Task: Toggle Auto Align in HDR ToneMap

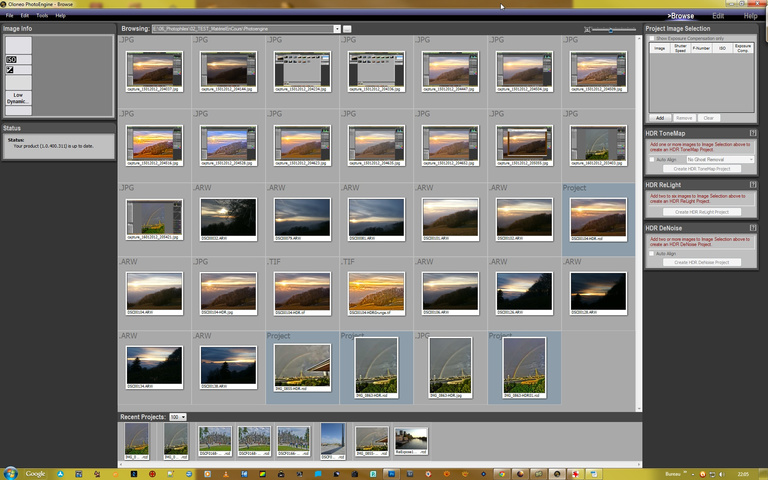Action: pyautogui.click(x=651, y=159)
